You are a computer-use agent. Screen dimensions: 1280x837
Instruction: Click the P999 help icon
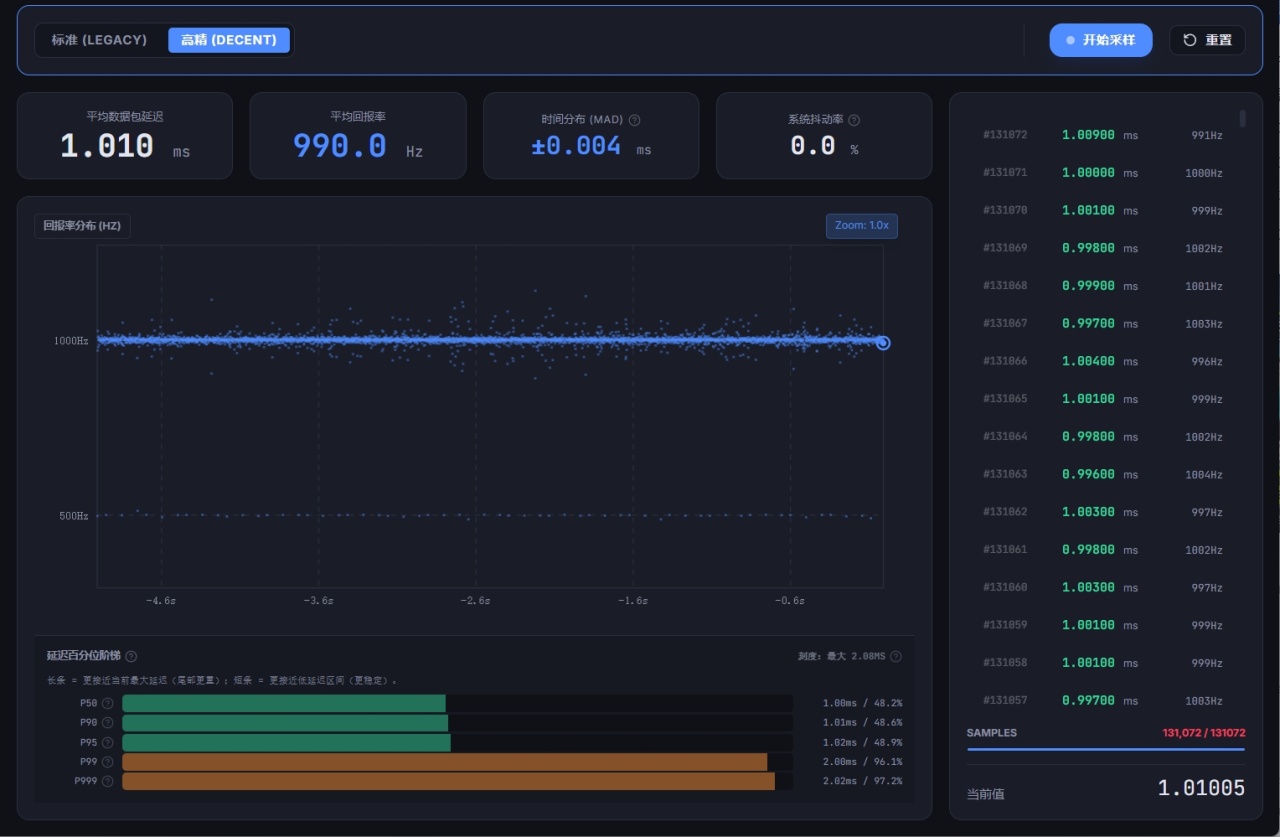click(x=108, y=781)
